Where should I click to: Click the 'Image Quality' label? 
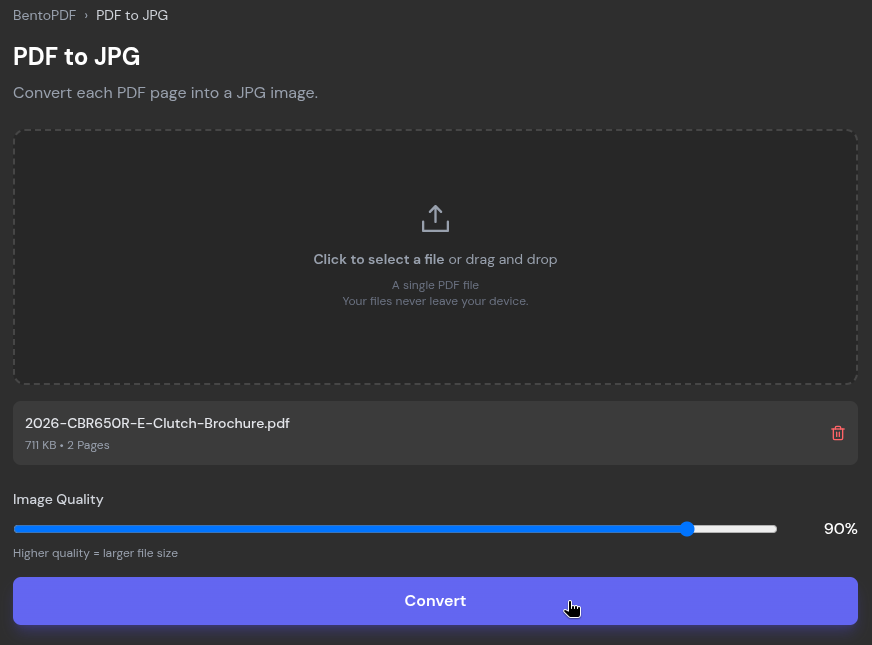(58, 499)
